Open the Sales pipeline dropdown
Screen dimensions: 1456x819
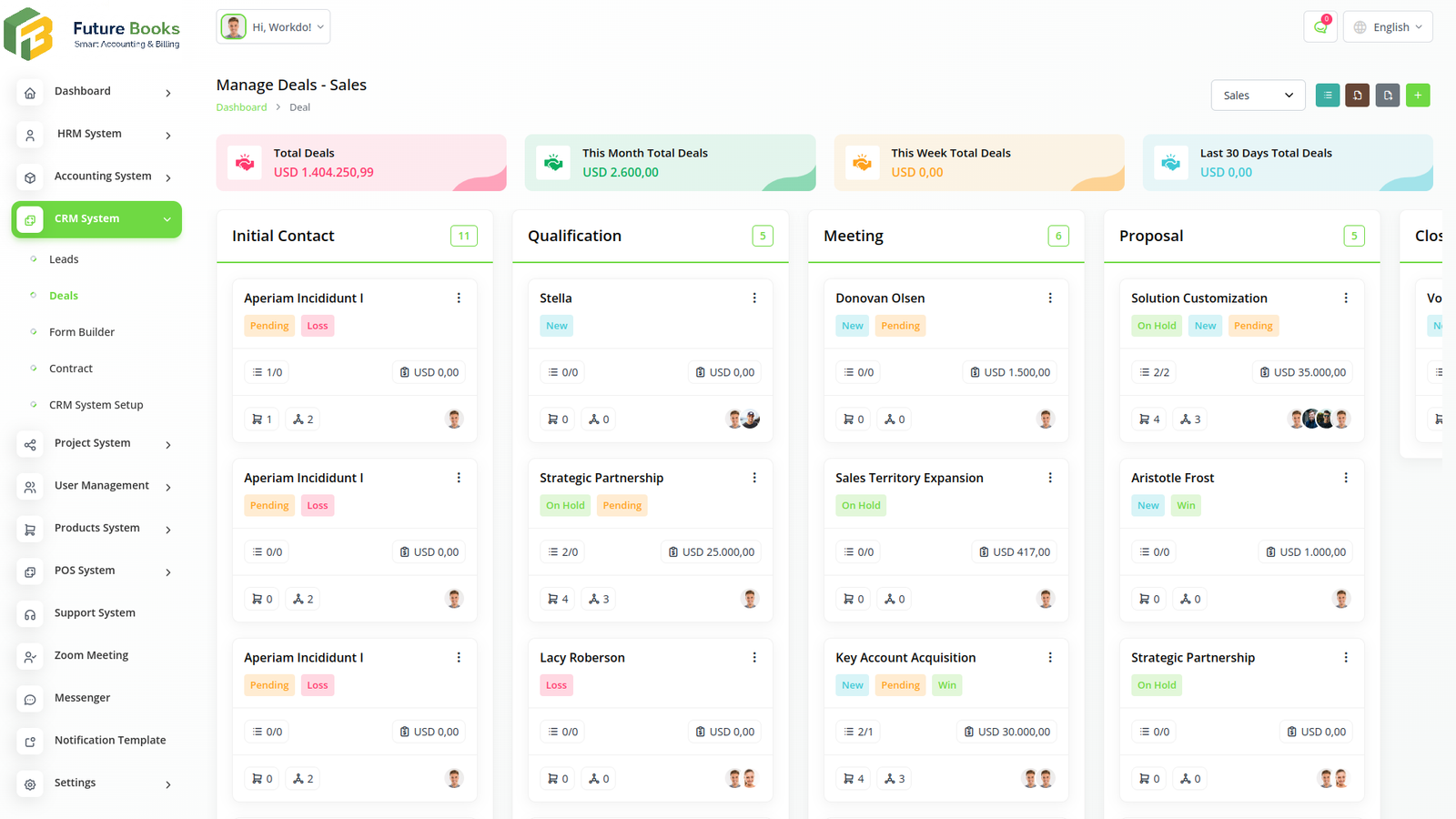1258,95
